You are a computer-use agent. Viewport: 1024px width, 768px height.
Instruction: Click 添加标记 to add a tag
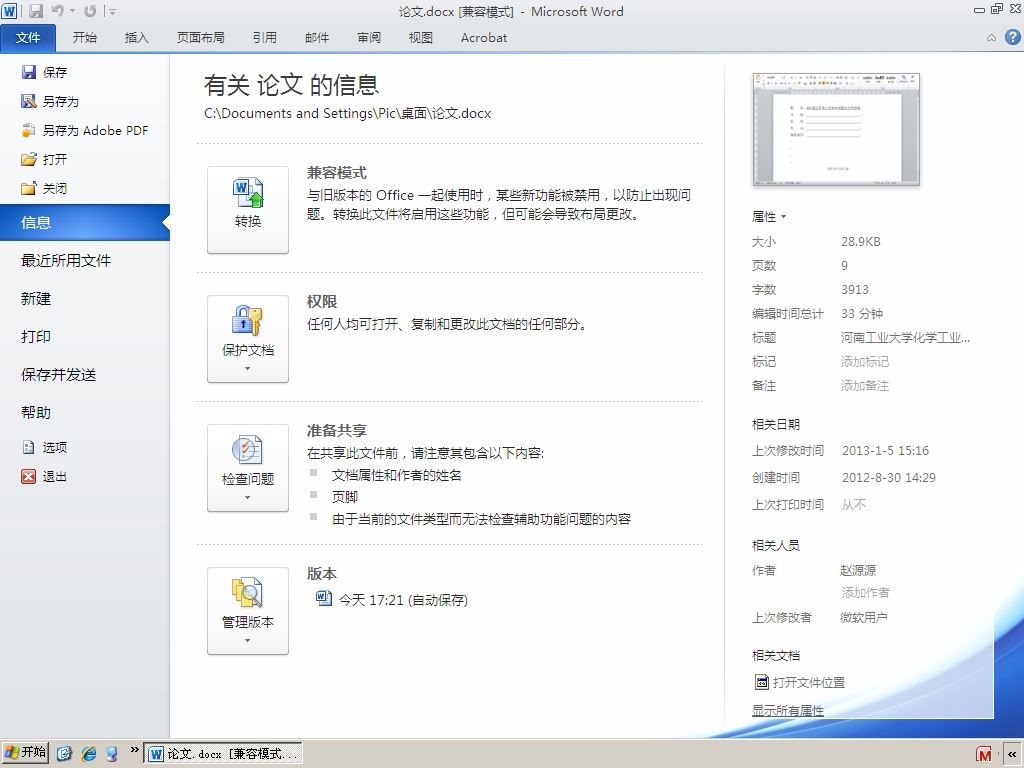pos(865,362)
